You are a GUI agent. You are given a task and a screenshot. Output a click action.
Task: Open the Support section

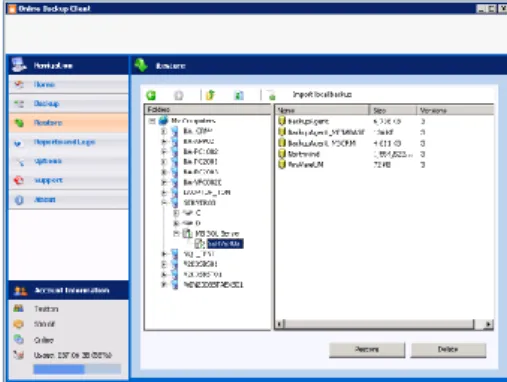tap(68, 180)
